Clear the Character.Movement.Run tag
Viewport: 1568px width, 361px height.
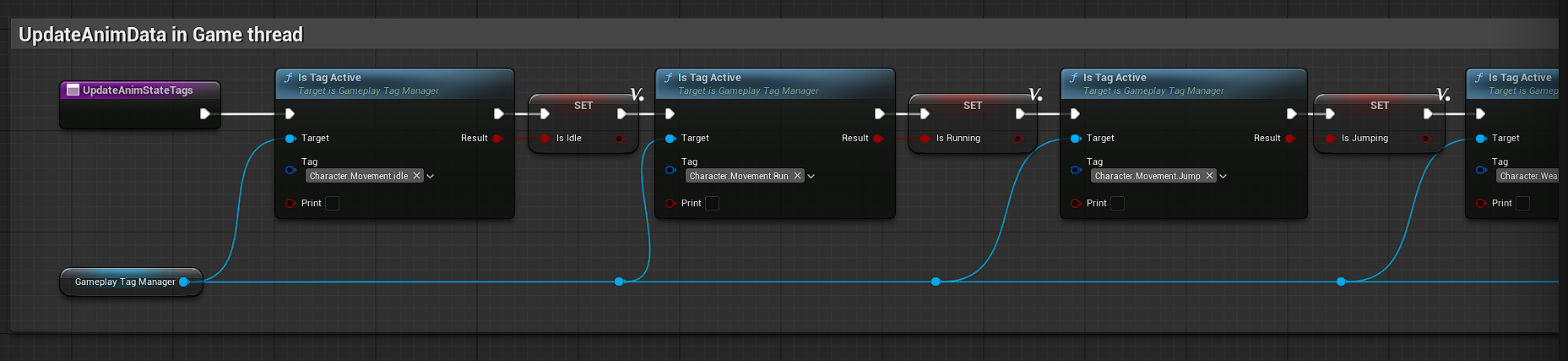[797, 176]
